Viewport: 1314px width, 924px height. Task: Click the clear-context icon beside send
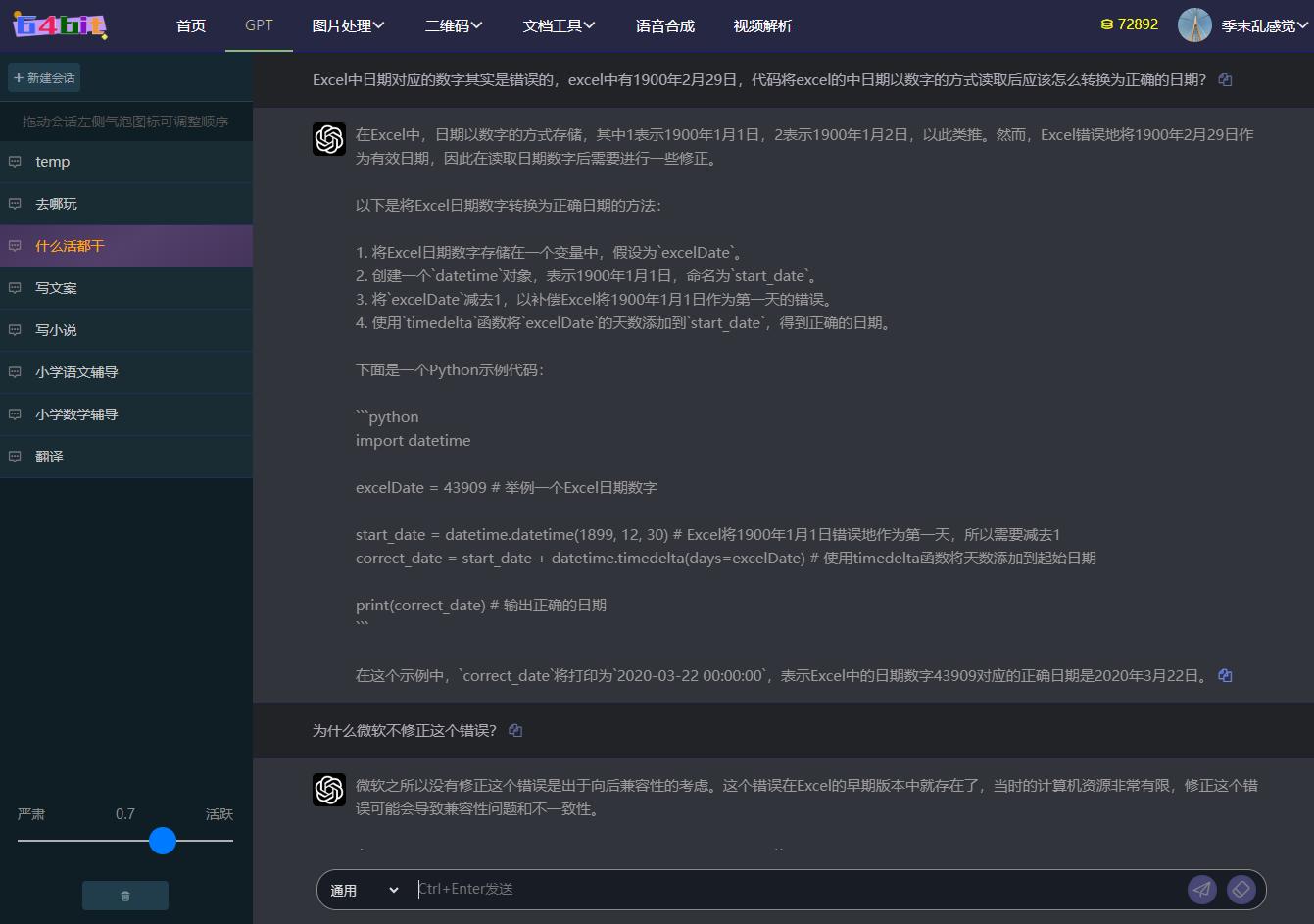(1241, 889)
